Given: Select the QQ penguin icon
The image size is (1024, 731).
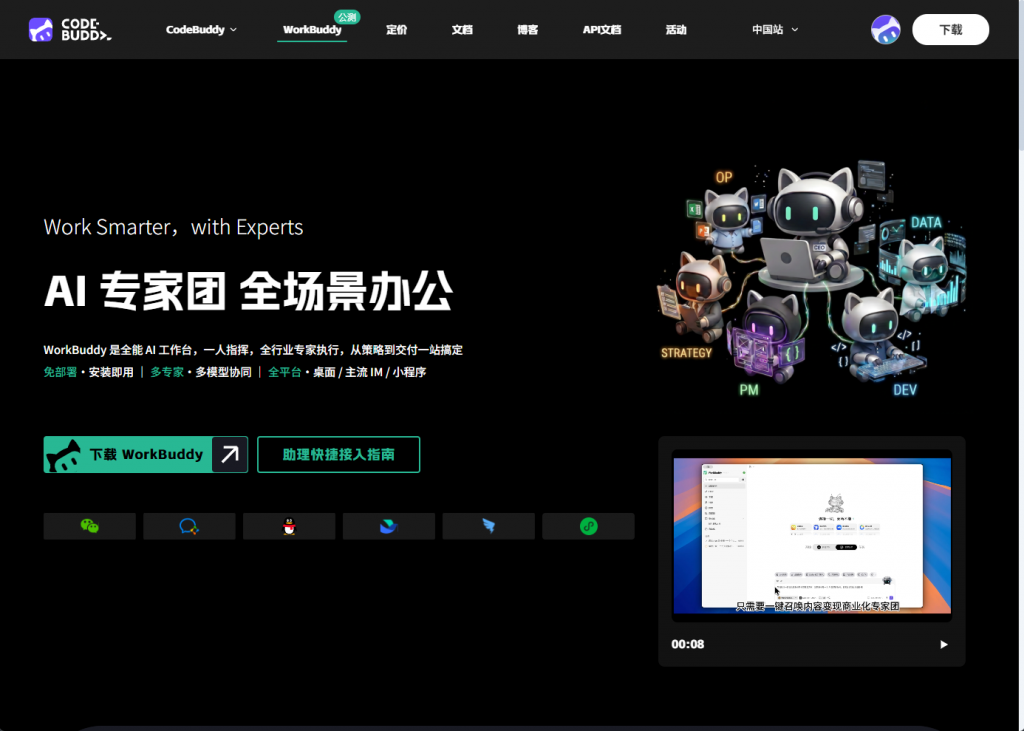Looking at the screenshot, I should tap(289, 526).
